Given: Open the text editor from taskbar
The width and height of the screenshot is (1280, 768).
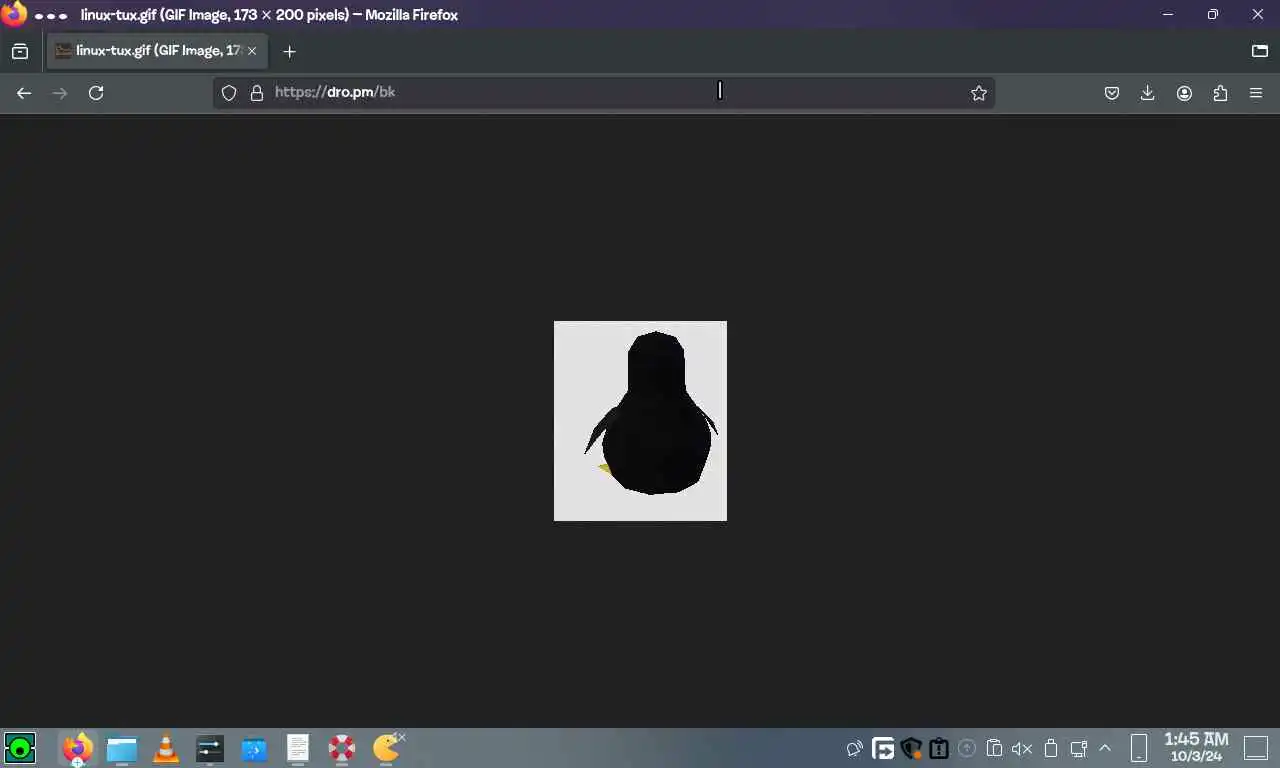Looking at the screenshot, I should tap(298, 748).
